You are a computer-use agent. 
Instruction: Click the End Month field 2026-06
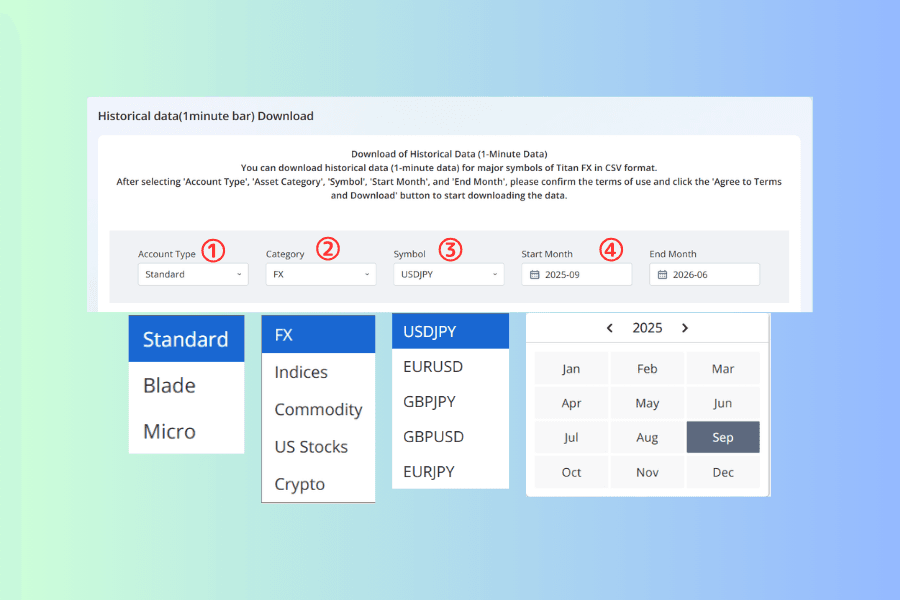point(705,274)
